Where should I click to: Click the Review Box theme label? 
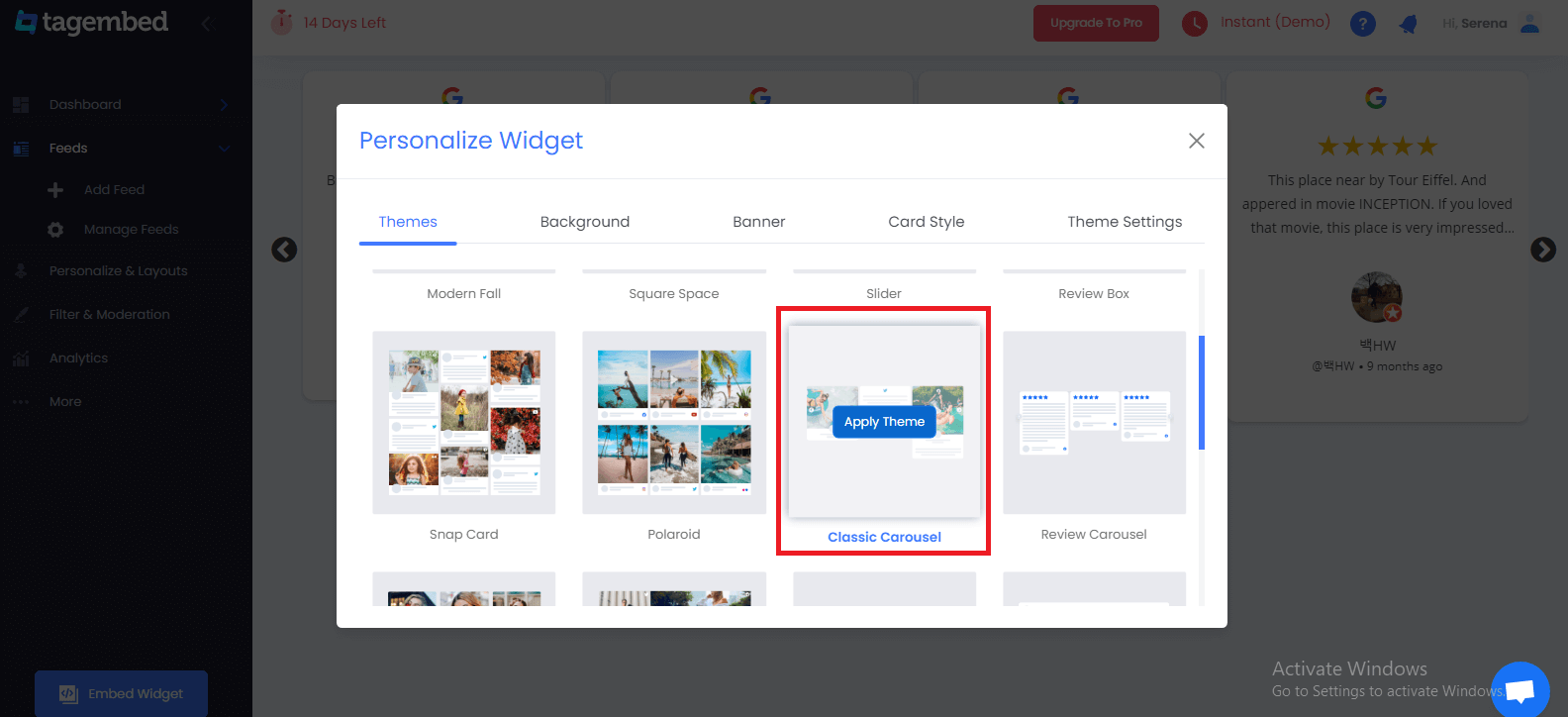point(1094,294)
